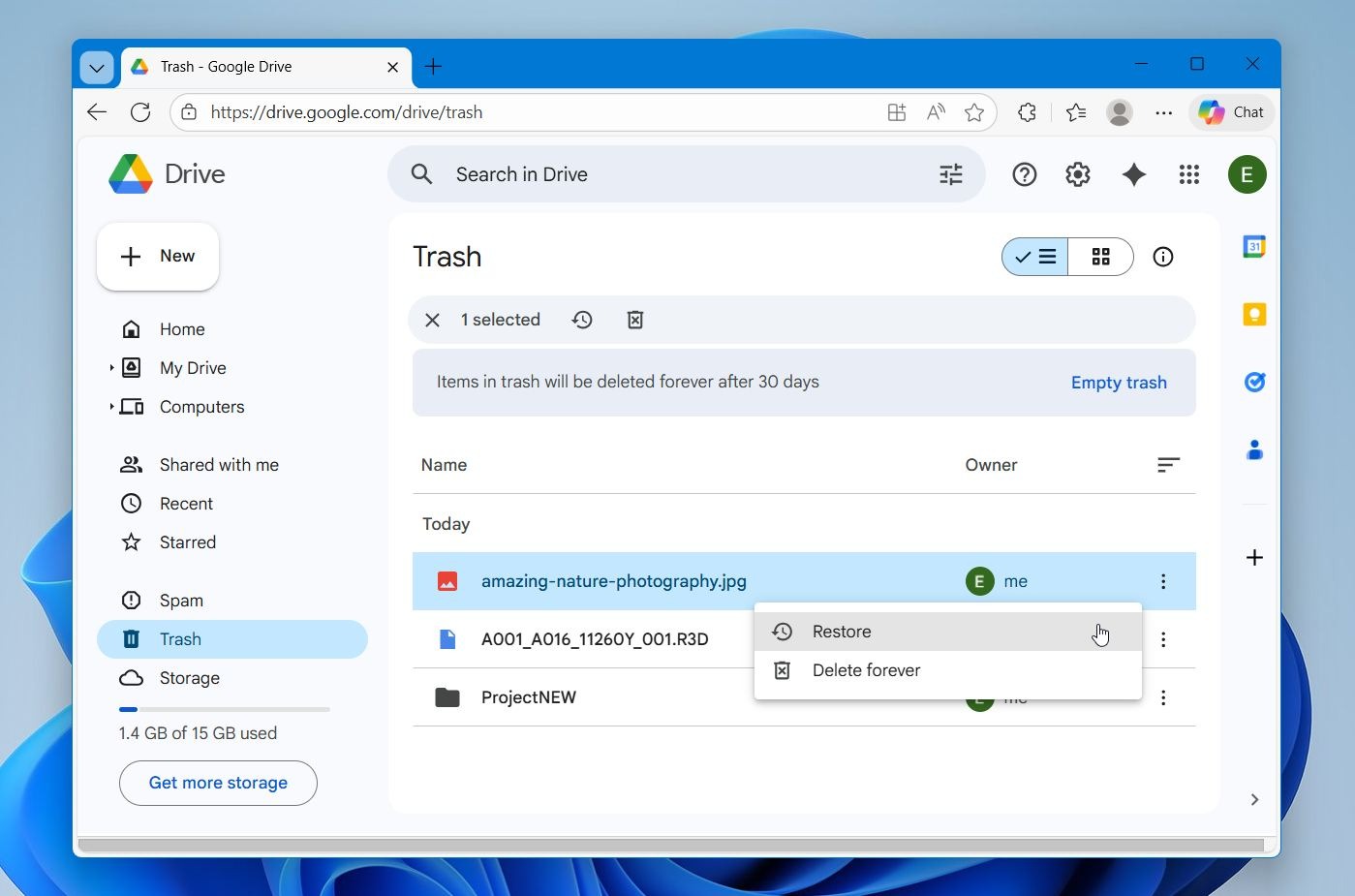This screenshot has height=896, width=1355.
Task: Open Google Calendar side panel icon
Action: [1254, 247]
